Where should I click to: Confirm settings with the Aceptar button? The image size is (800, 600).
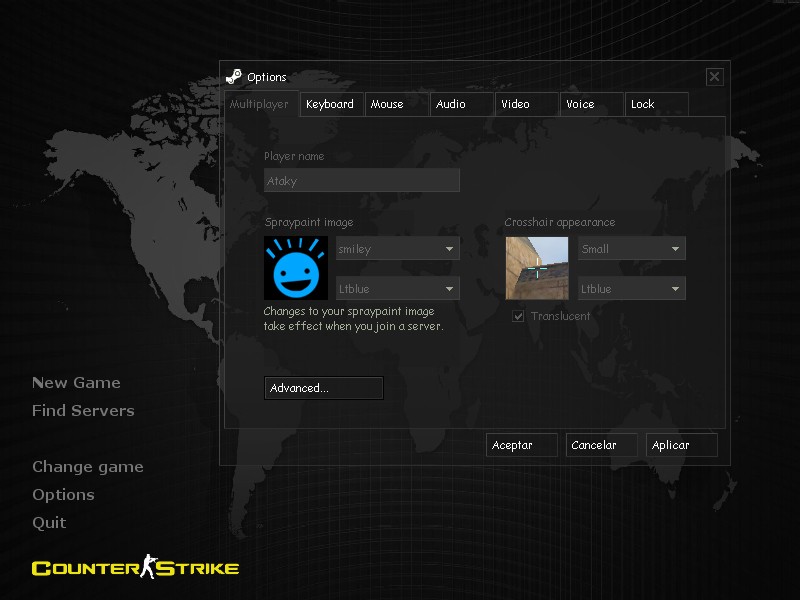[x=521, y=445]
